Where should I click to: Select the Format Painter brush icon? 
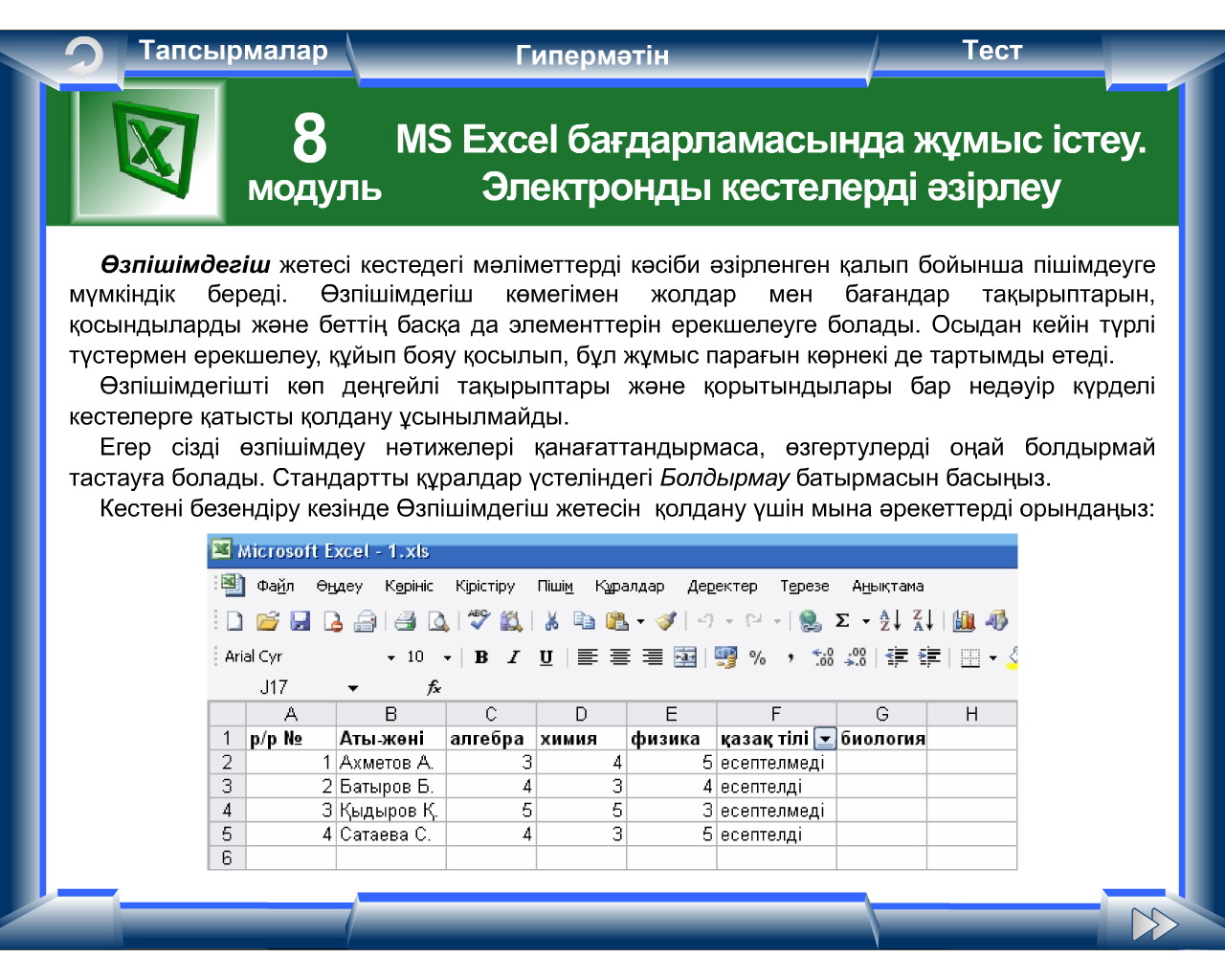[665, 621]
